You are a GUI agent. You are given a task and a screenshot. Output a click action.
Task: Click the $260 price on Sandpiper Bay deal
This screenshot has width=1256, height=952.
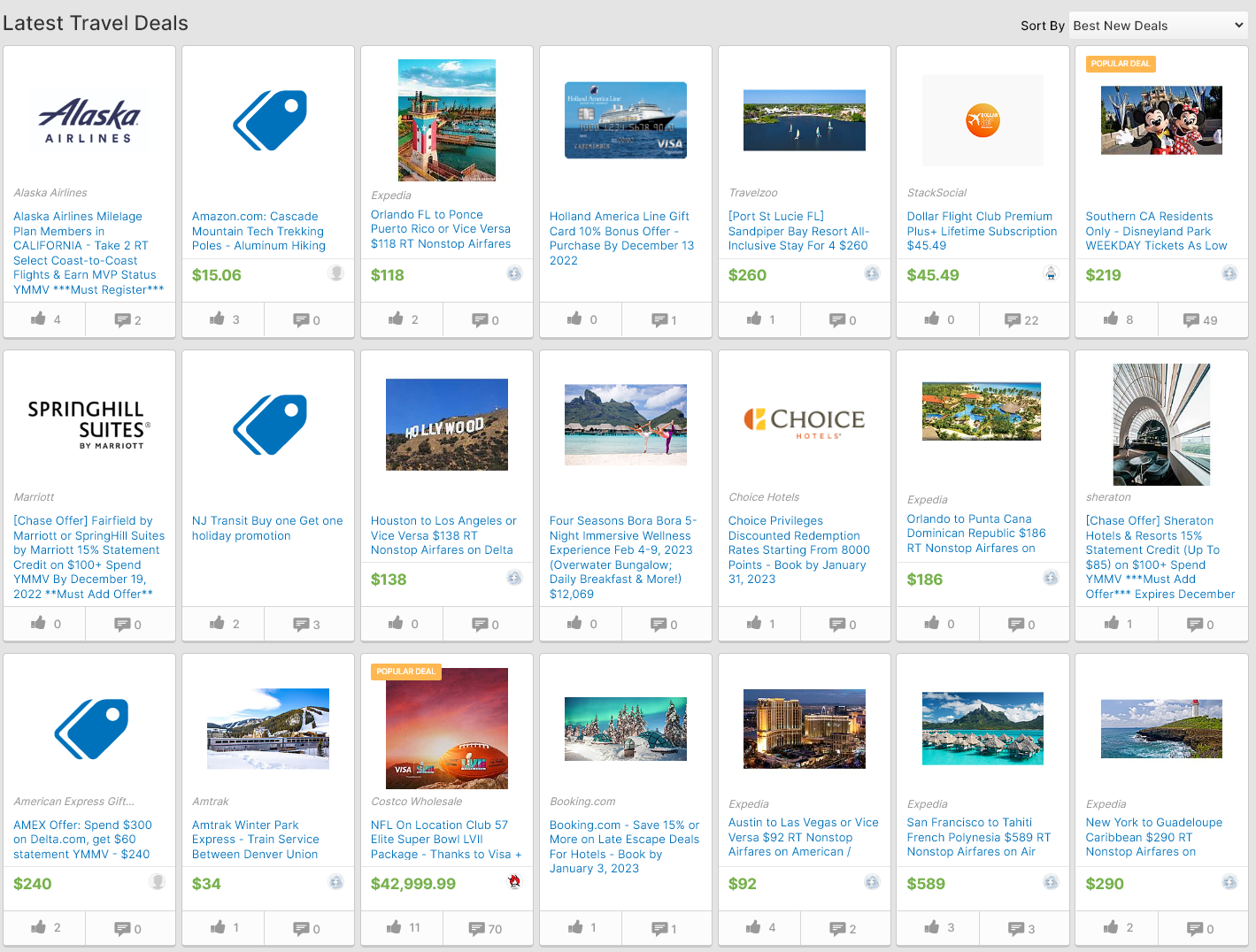tap(748, 275)
